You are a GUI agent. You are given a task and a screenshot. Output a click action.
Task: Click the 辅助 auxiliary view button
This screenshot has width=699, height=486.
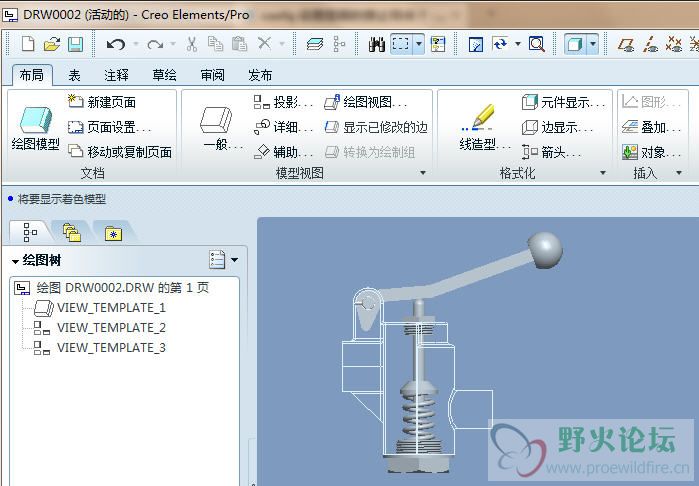[283, 152]
